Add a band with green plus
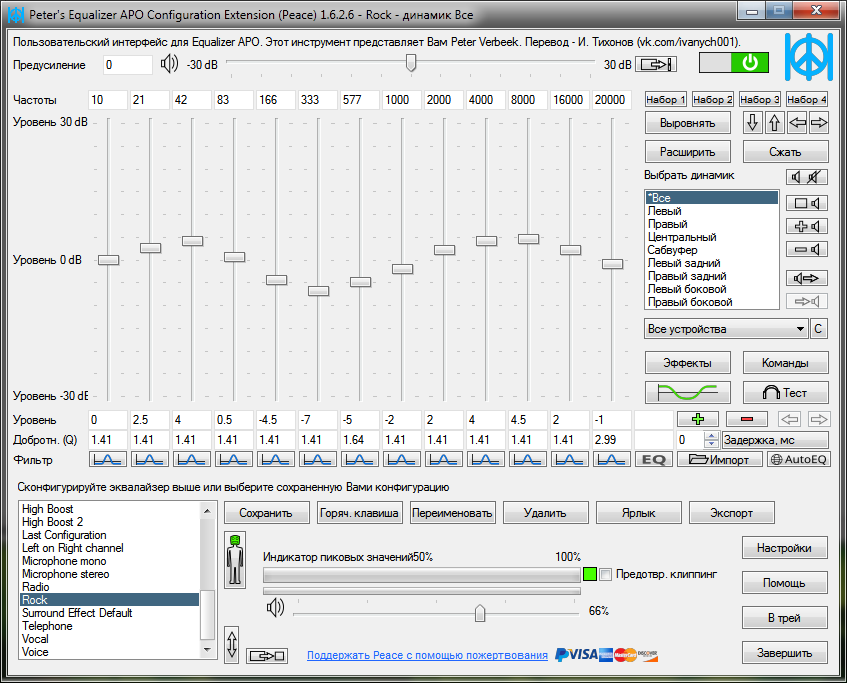 tap(698, 419)
